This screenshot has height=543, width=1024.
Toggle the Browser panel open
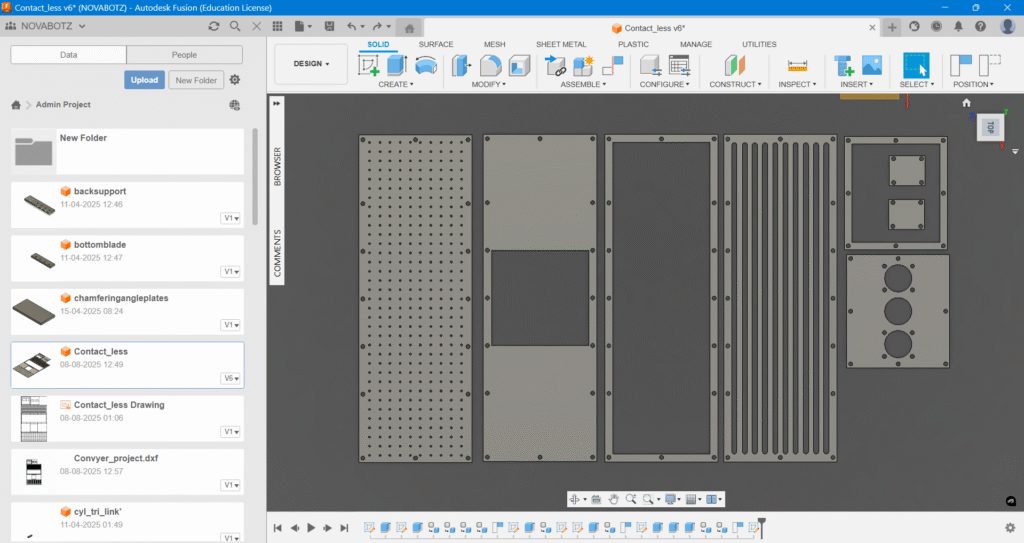278,168
